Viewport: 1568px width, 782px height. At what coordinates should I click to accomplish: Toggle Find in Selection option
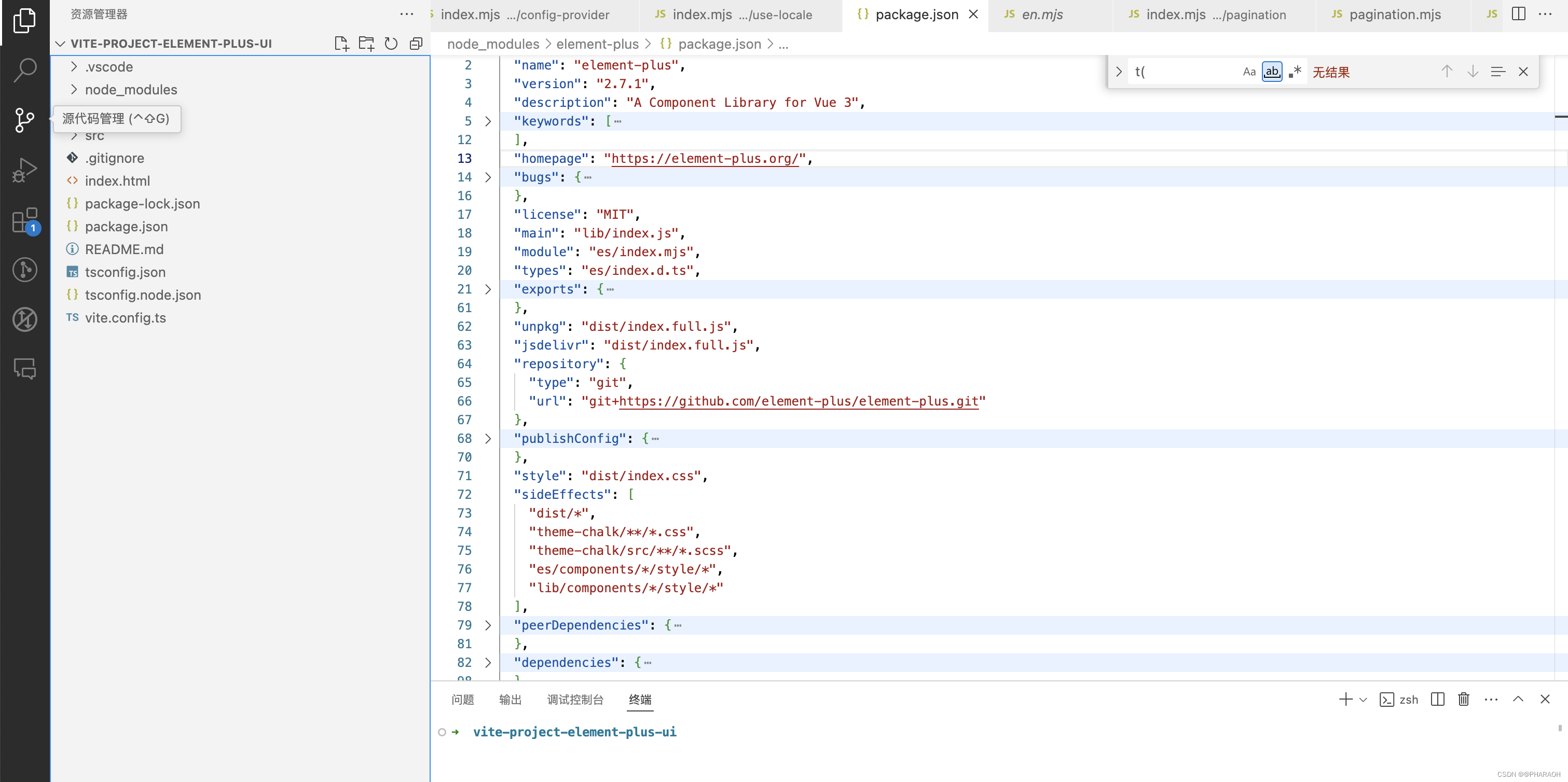pos(1498,72)
